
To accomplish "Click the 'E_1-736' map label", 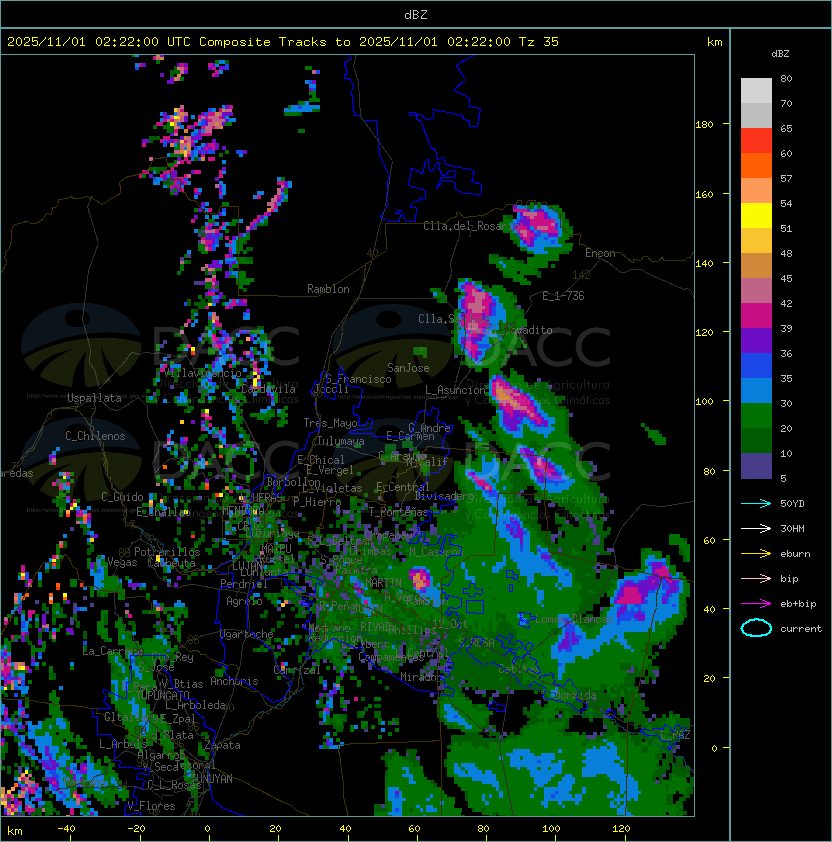I will point(563,296).
